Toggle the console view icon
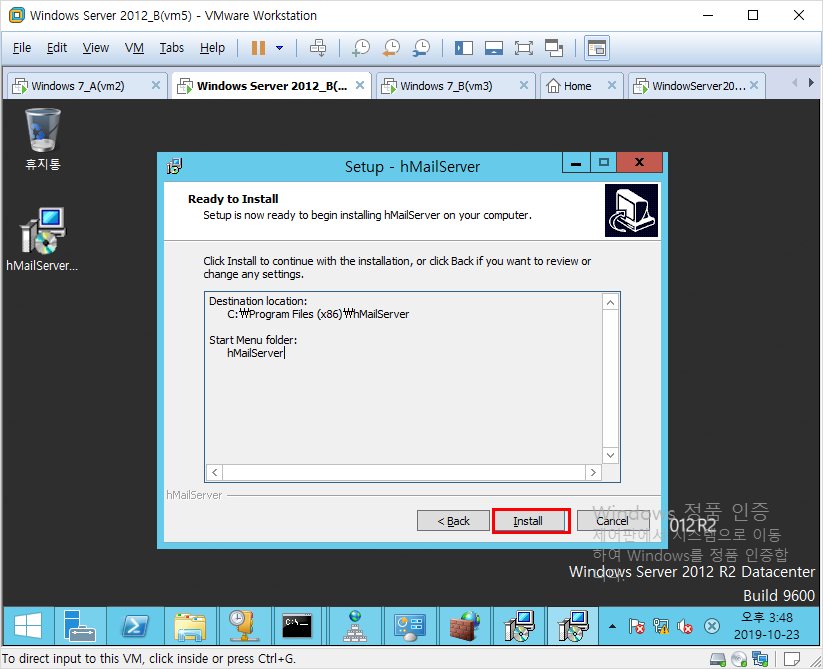823x669 pixels. [x=597, y=48]
